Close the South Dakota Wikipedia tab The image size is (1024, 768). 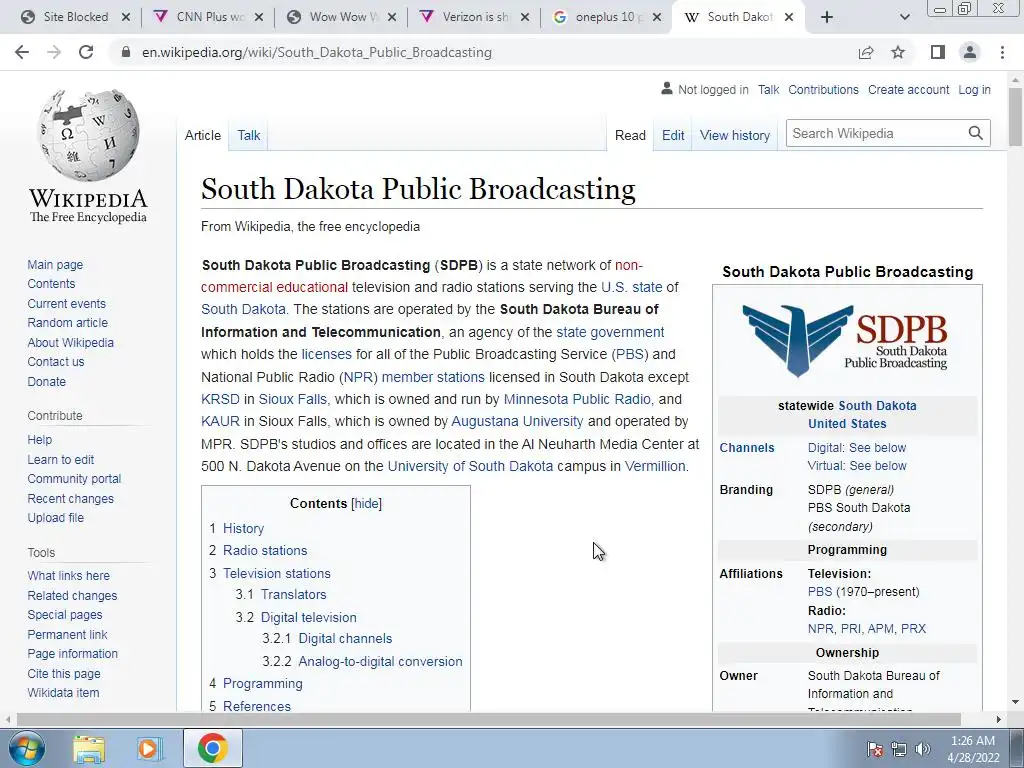(x=789, y=18)
